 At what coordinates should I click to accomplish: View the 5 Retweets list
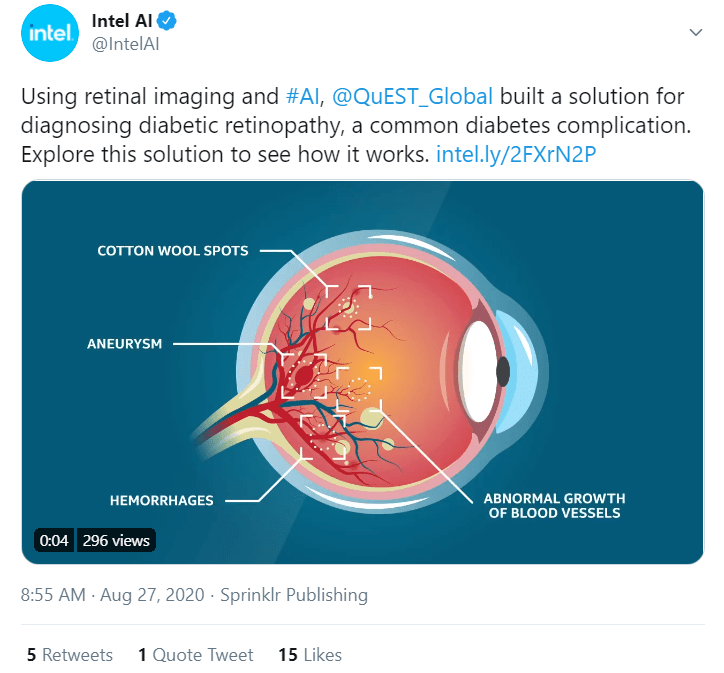tap(70, 655)
